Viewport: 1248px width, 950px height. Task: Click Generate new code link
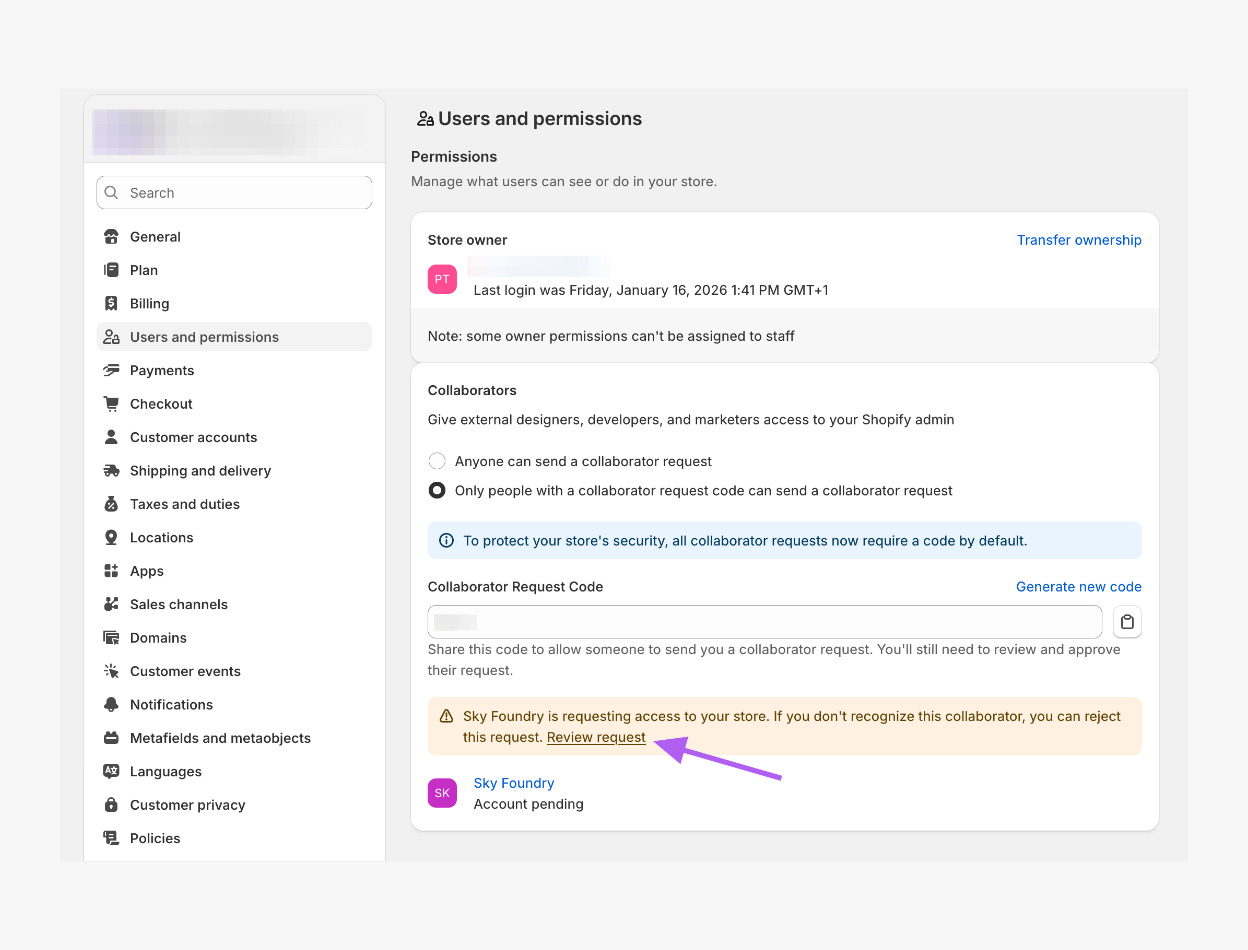pyautogui.click(x=1078, y=587)
